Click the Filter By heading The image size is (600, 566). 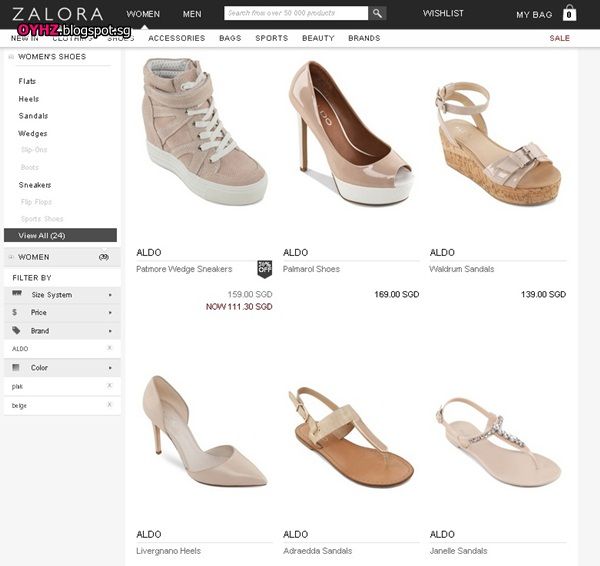click(x=32, y=278)
